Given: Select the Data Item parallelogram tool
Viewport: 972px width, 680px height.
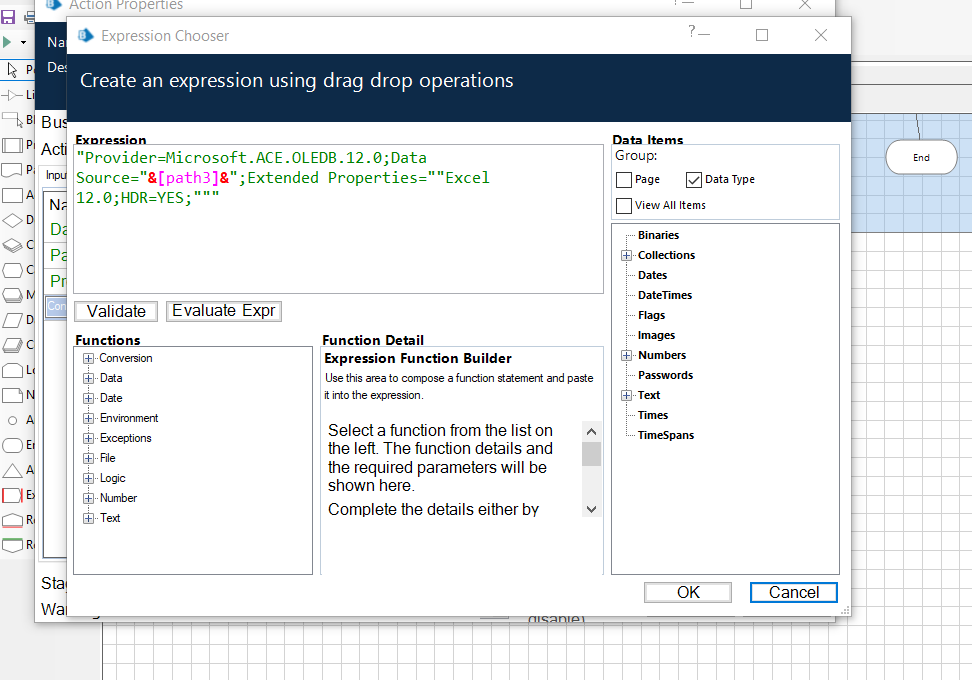Looking at the screenshot, I should tap(12, 320).
